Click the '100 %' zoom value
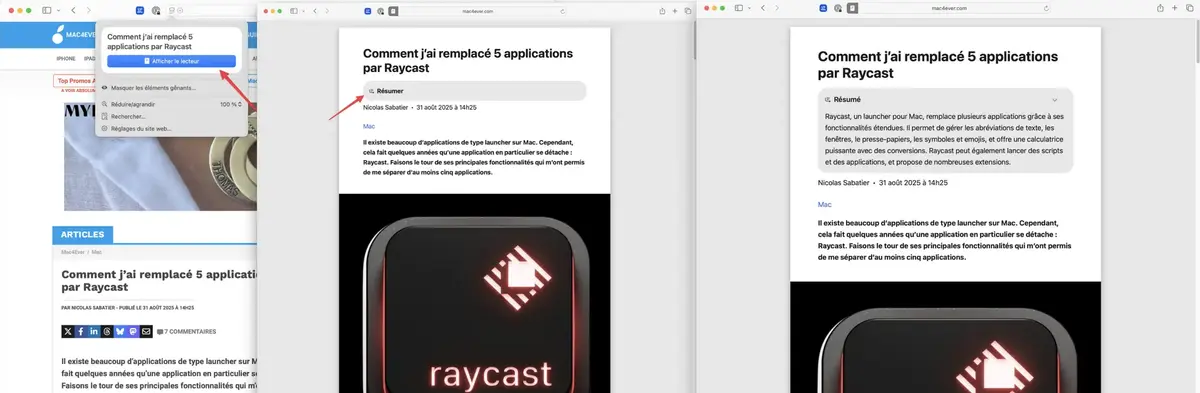The height and width of the screenshot is (393, 1200). (230, 104)
